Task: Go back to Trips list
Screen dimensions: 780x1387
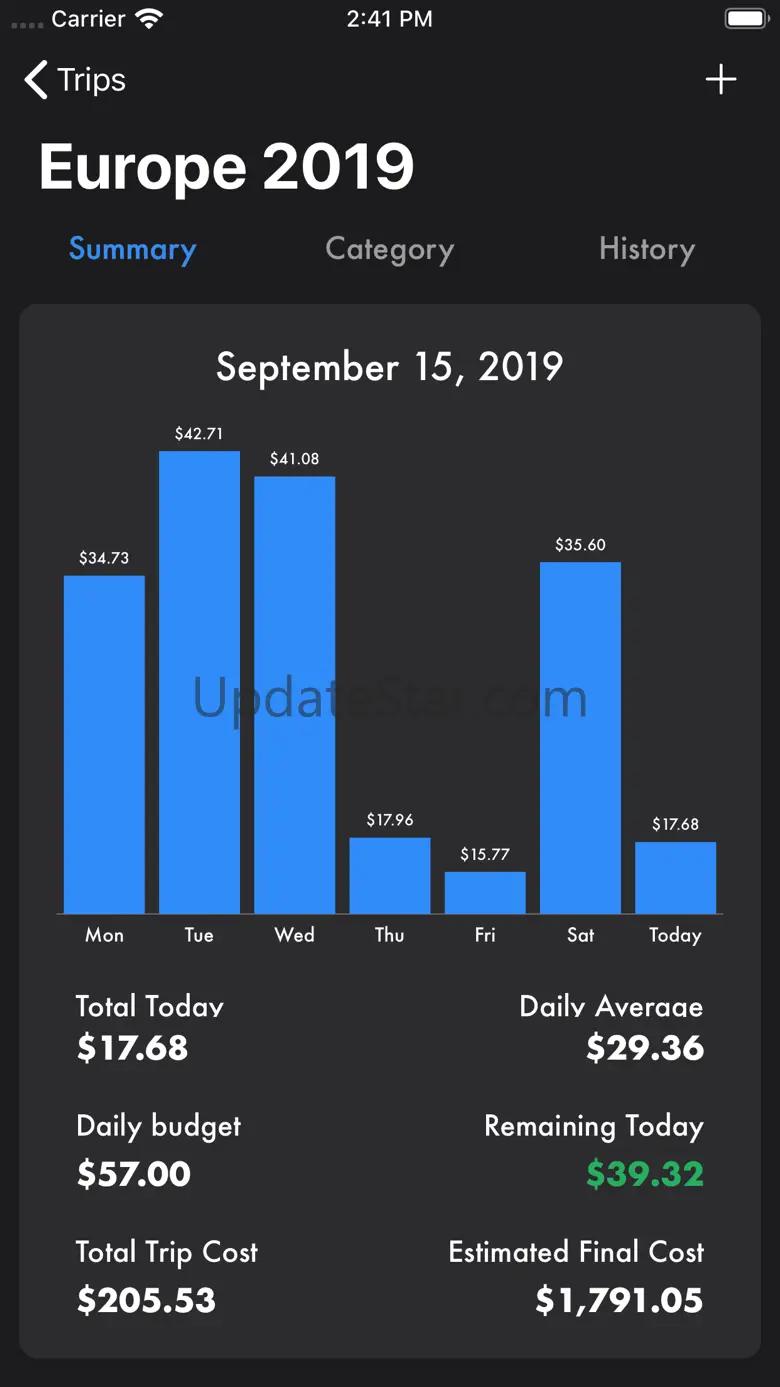Action: [x=91, y=80]
